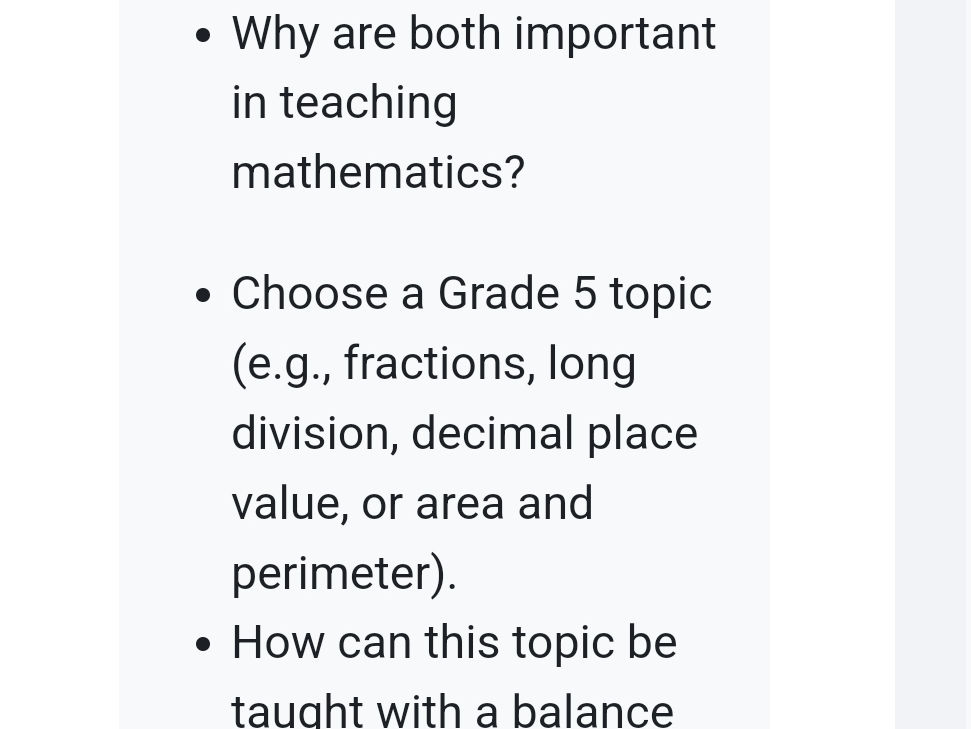Viewport: 971px width, 729px height.
Task: Click the bullet before "Choose a Grade 5 topic"
Action: pos(203,295)
